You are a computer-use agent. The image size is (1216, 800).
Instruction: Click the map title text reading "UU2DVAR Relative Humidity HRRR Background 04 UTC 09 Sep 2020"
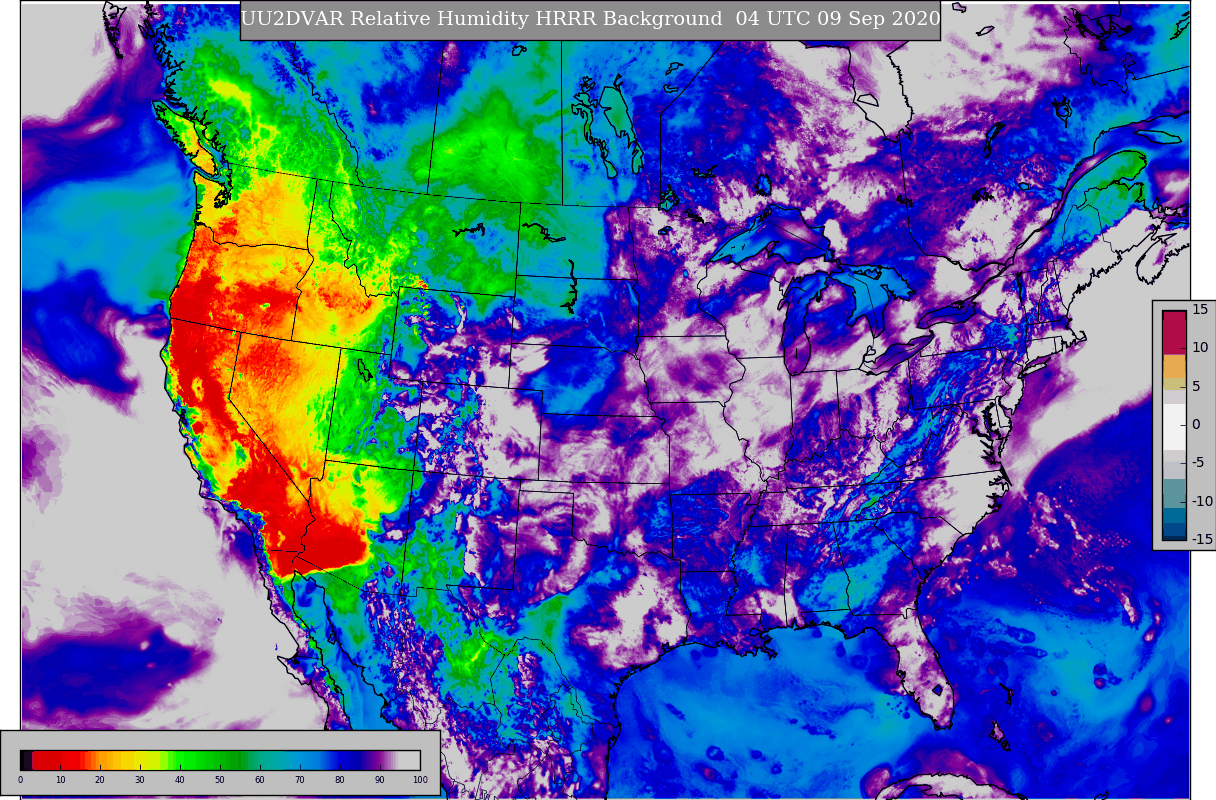tap(591, 19)
